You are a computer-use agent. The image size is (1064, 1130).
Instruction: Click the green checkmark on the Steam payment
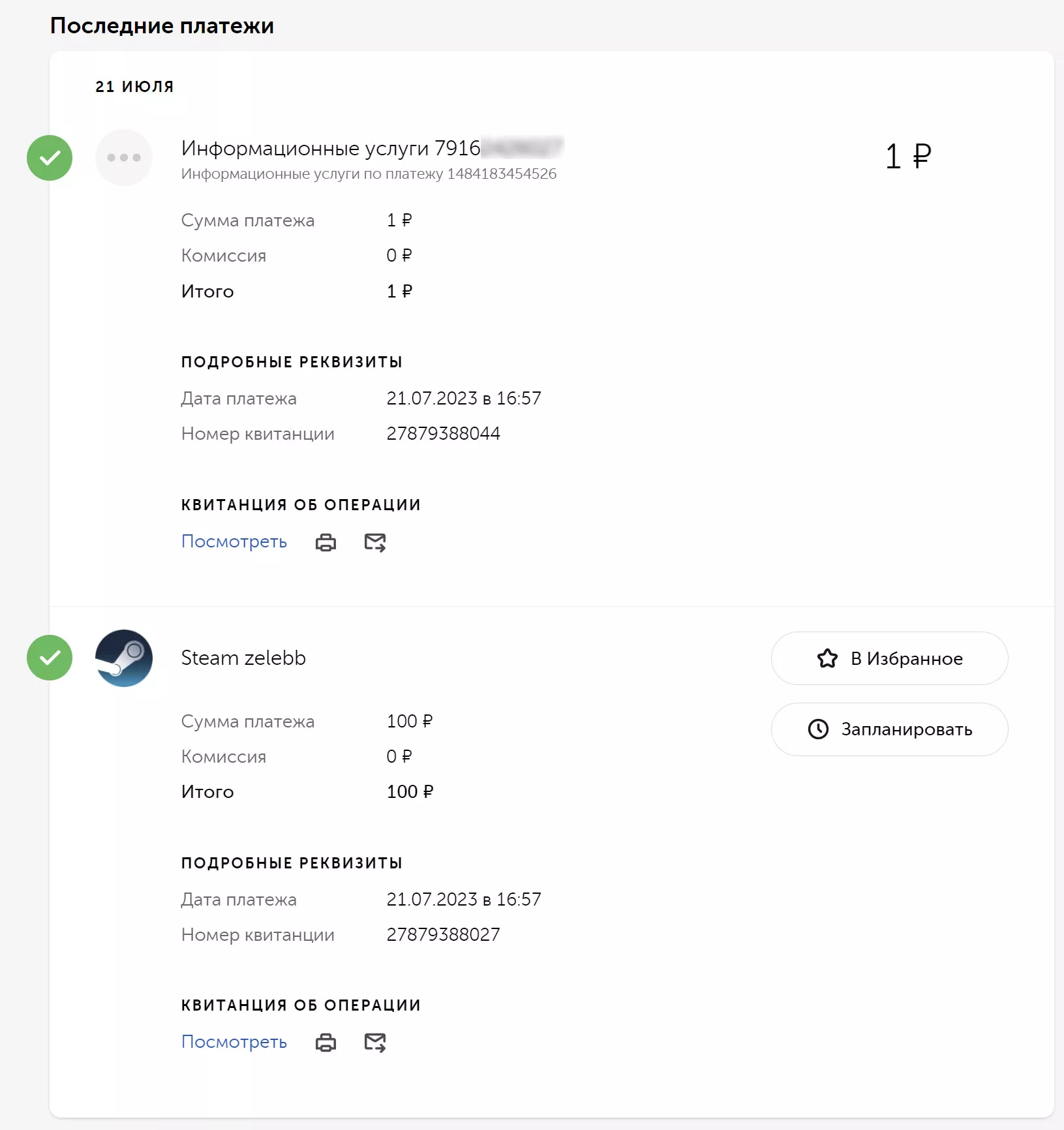[50, 658]
